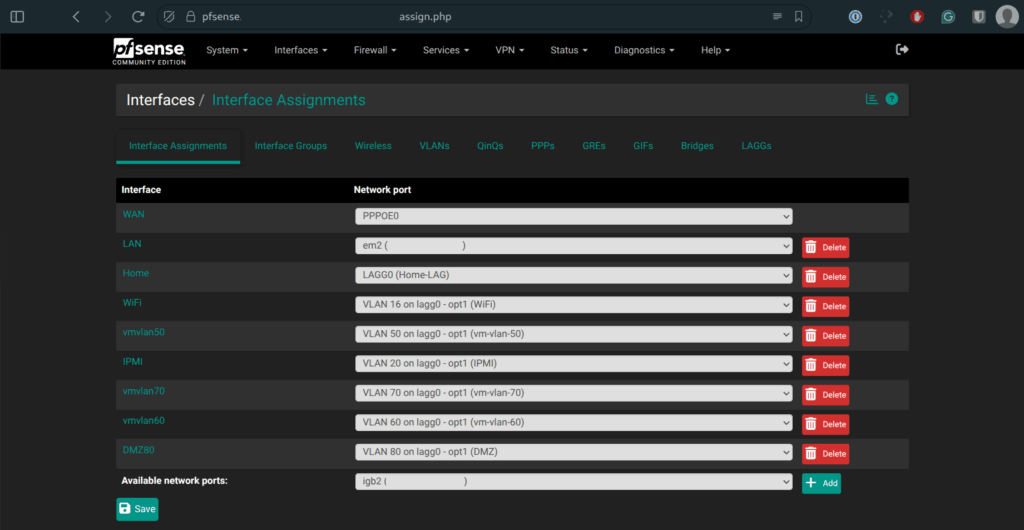
Task: Switch to the LAGGs tab
Action: coord(756,146)
